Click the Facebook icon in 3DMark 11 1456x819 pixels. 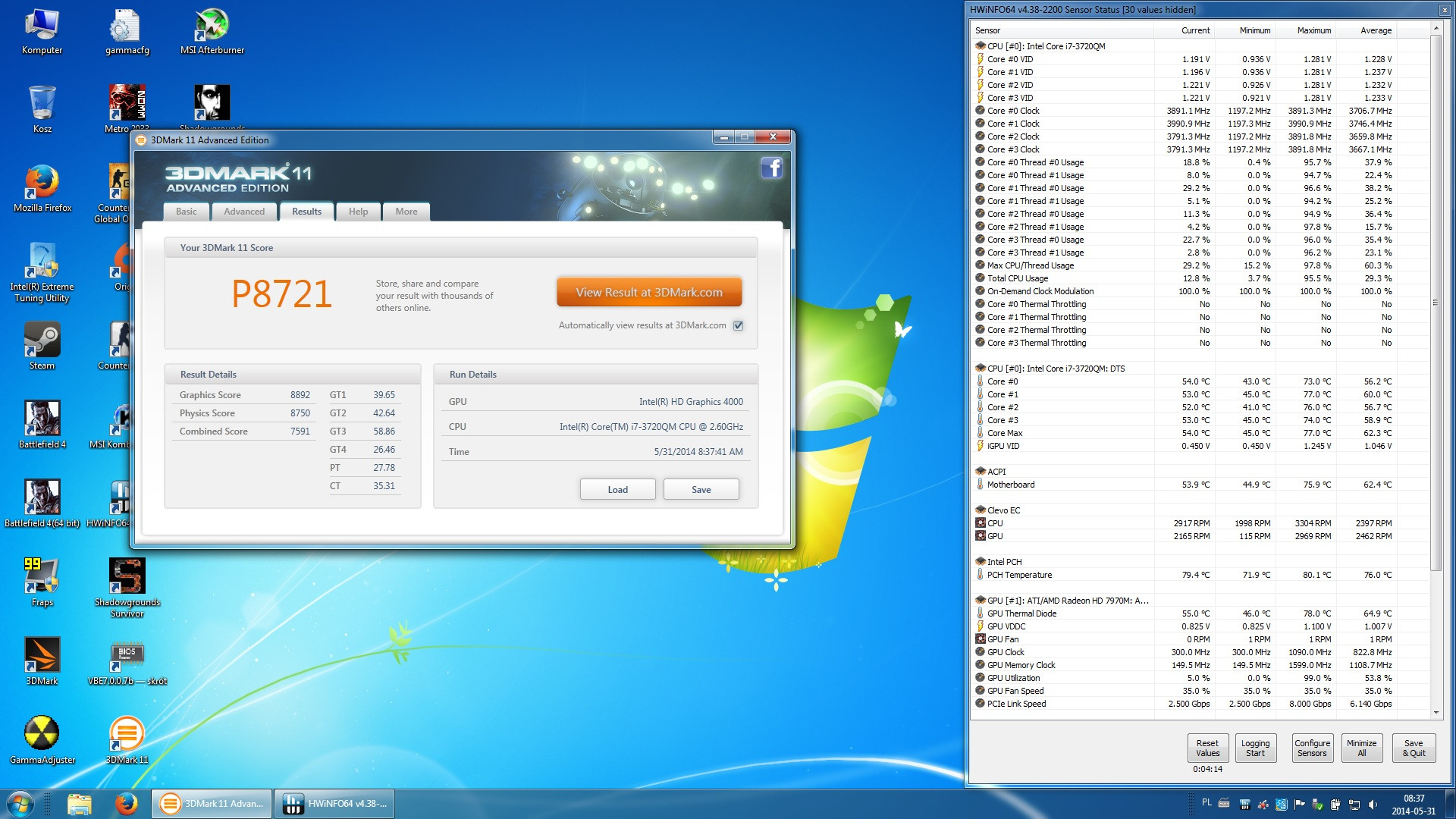click(771, 168)
